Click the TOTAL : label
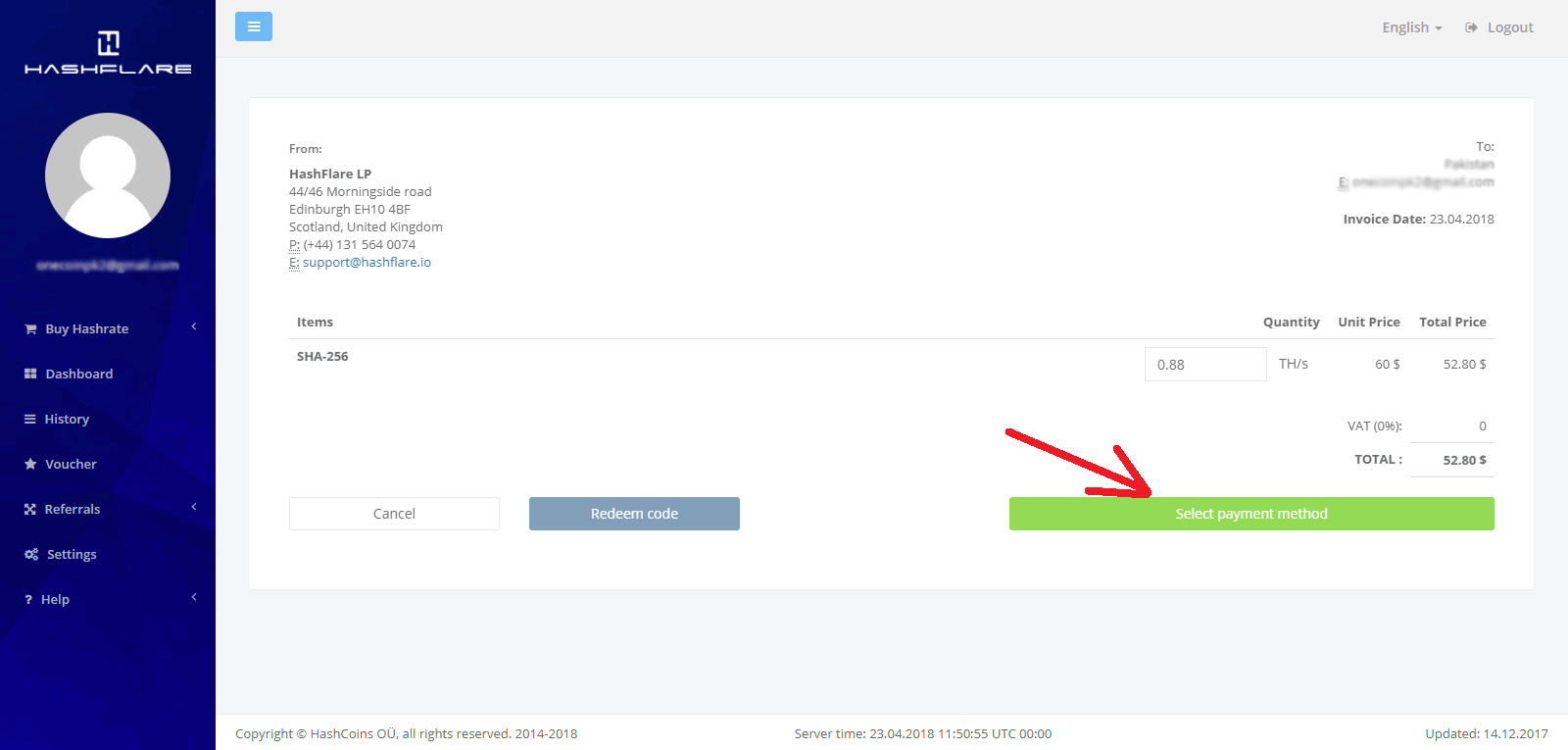Screen dimensions: 1568x750 [x=1378, y=460]
